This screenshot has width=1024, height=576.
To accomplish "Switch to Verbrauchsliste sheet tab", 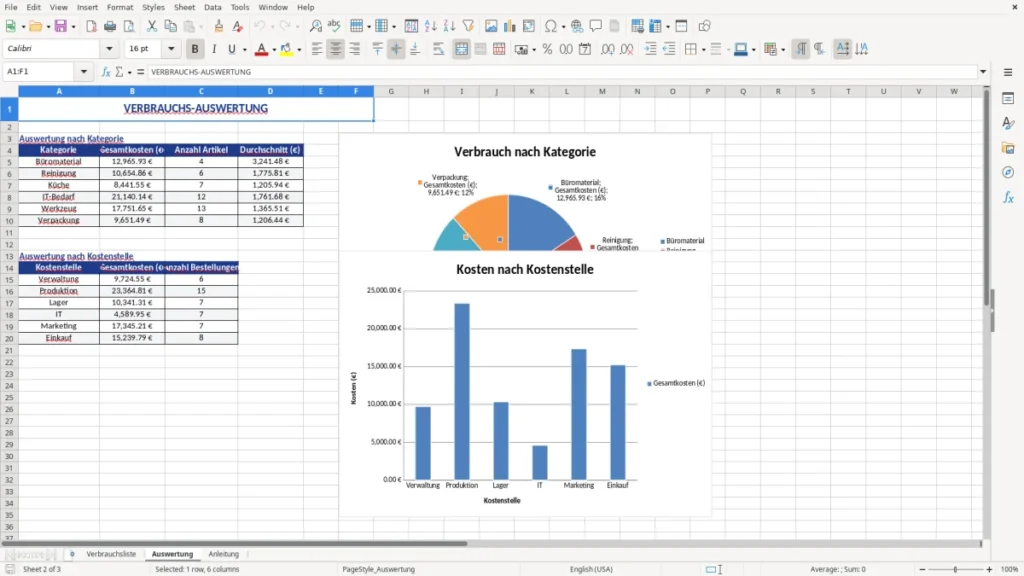I will point(111,554).
